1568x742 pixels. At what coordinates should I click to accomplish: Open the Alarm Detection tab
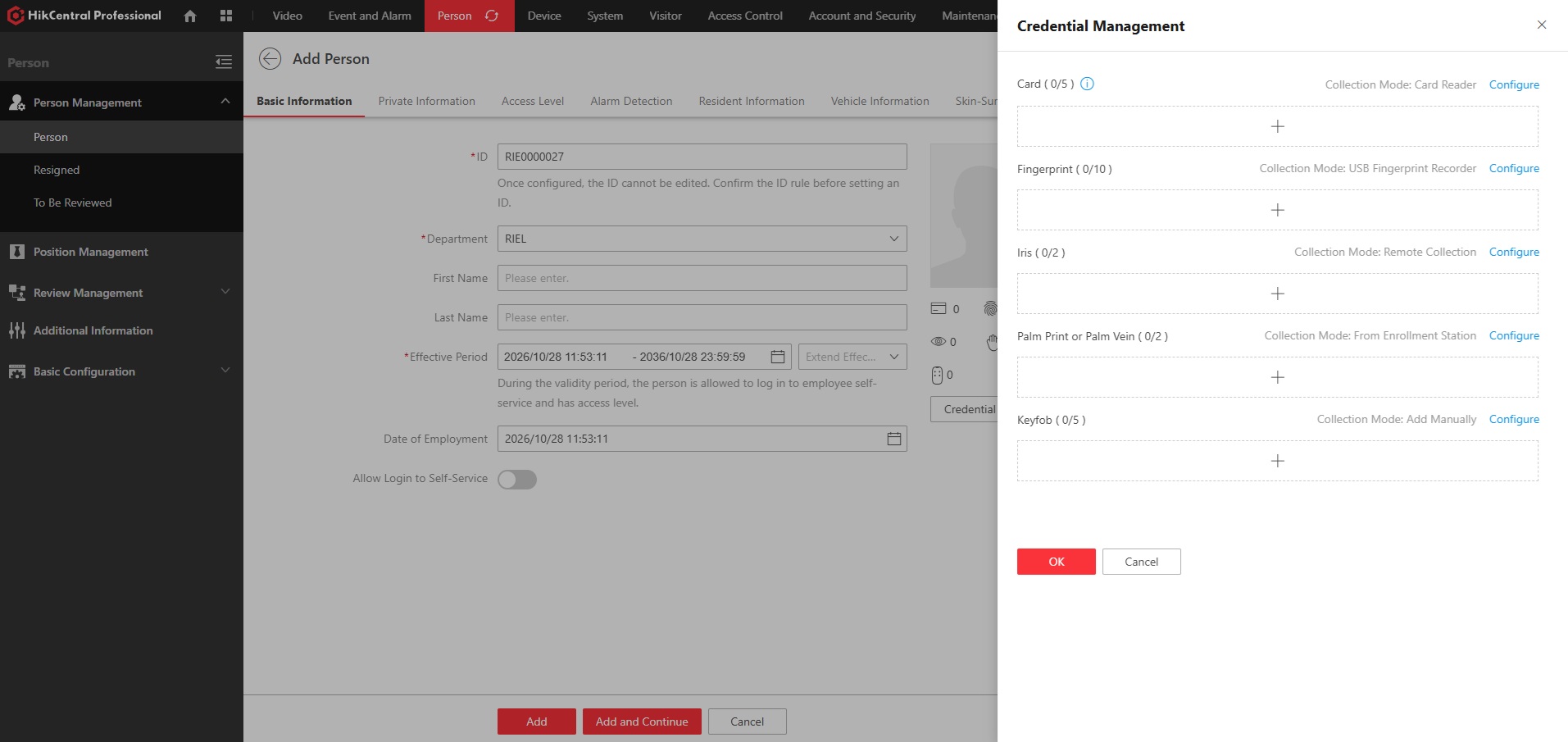631,101
